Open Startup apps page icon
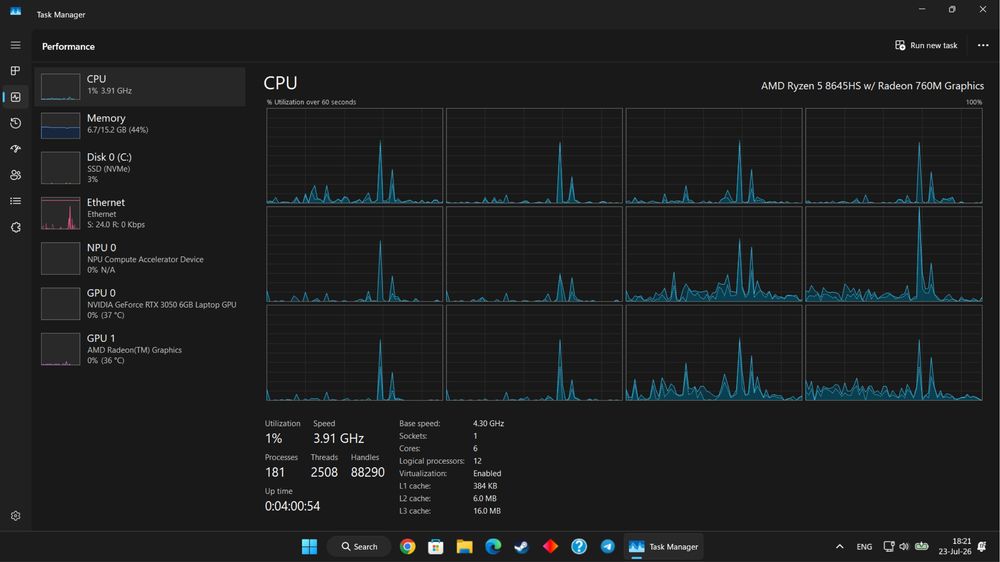 pyautogui.click(x=15, y=149)
